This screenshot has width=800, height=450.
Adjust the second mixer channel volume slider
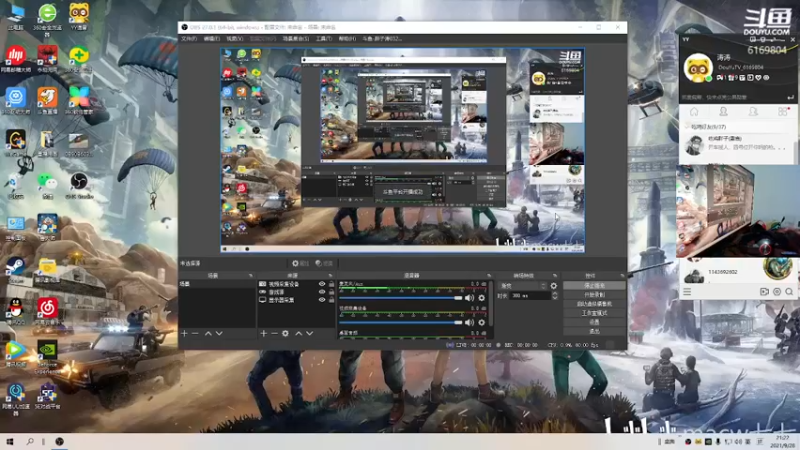point(401,322)
